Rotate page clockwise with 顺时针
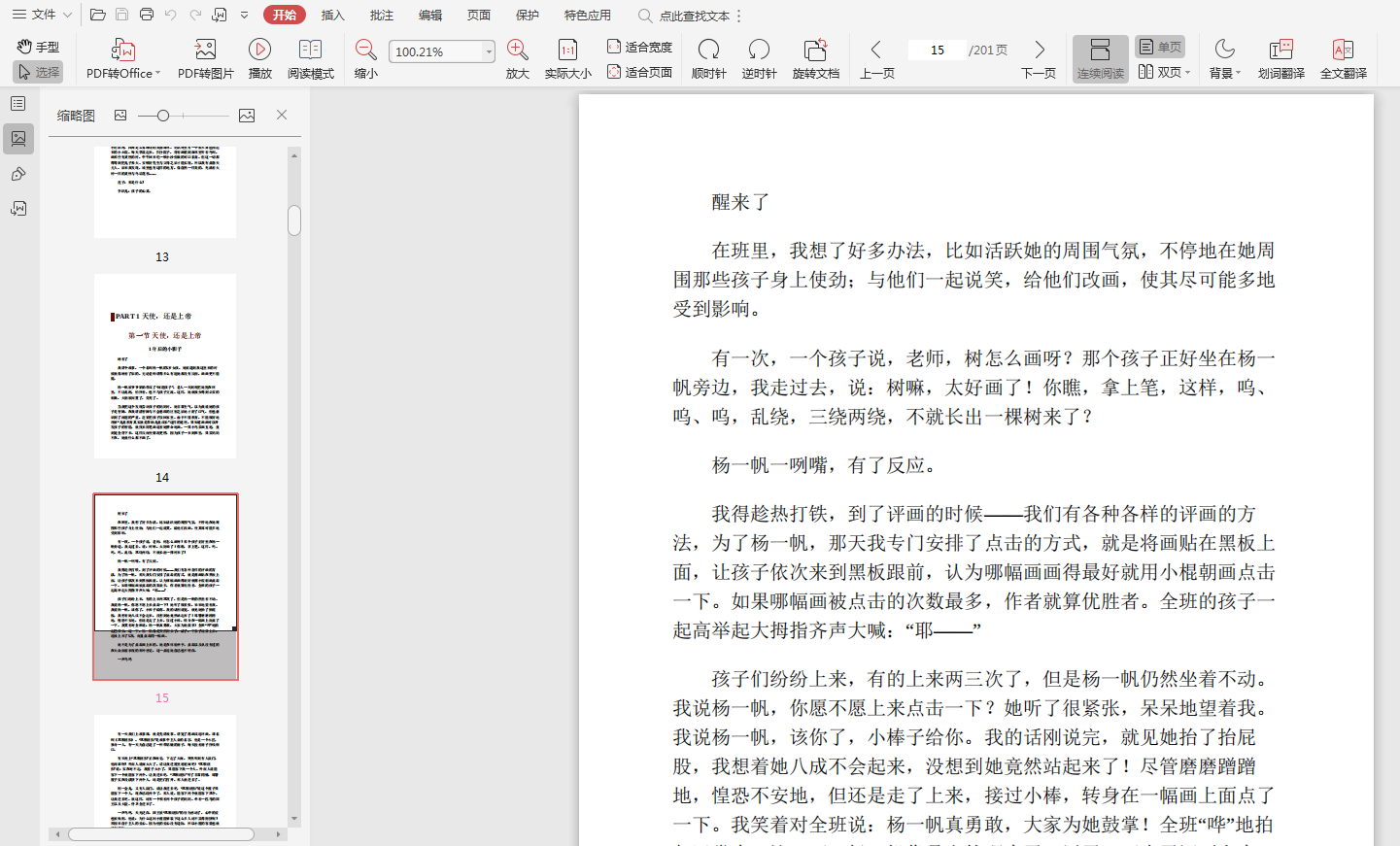Image resolution: width=1400 pixels, height=846 pixels. point(708,50)
